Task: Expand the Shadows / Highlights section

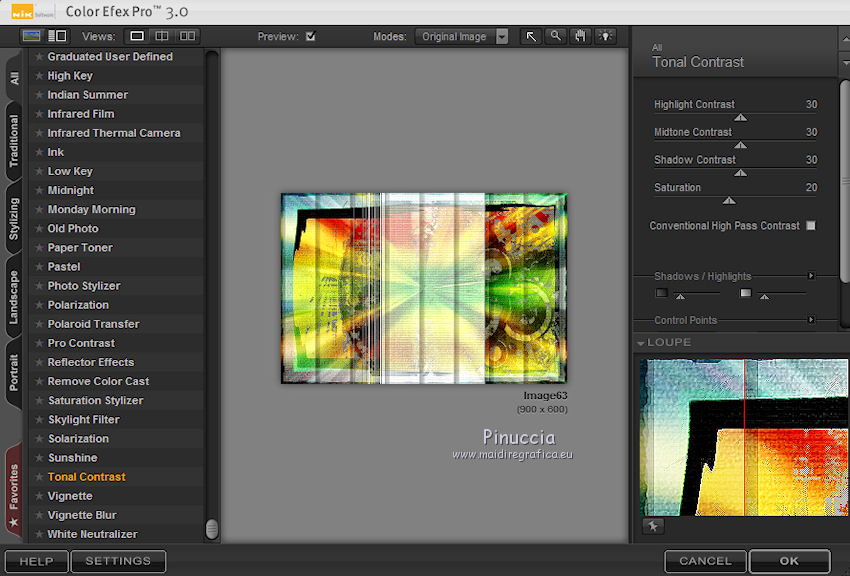Action: click(811, 276)
